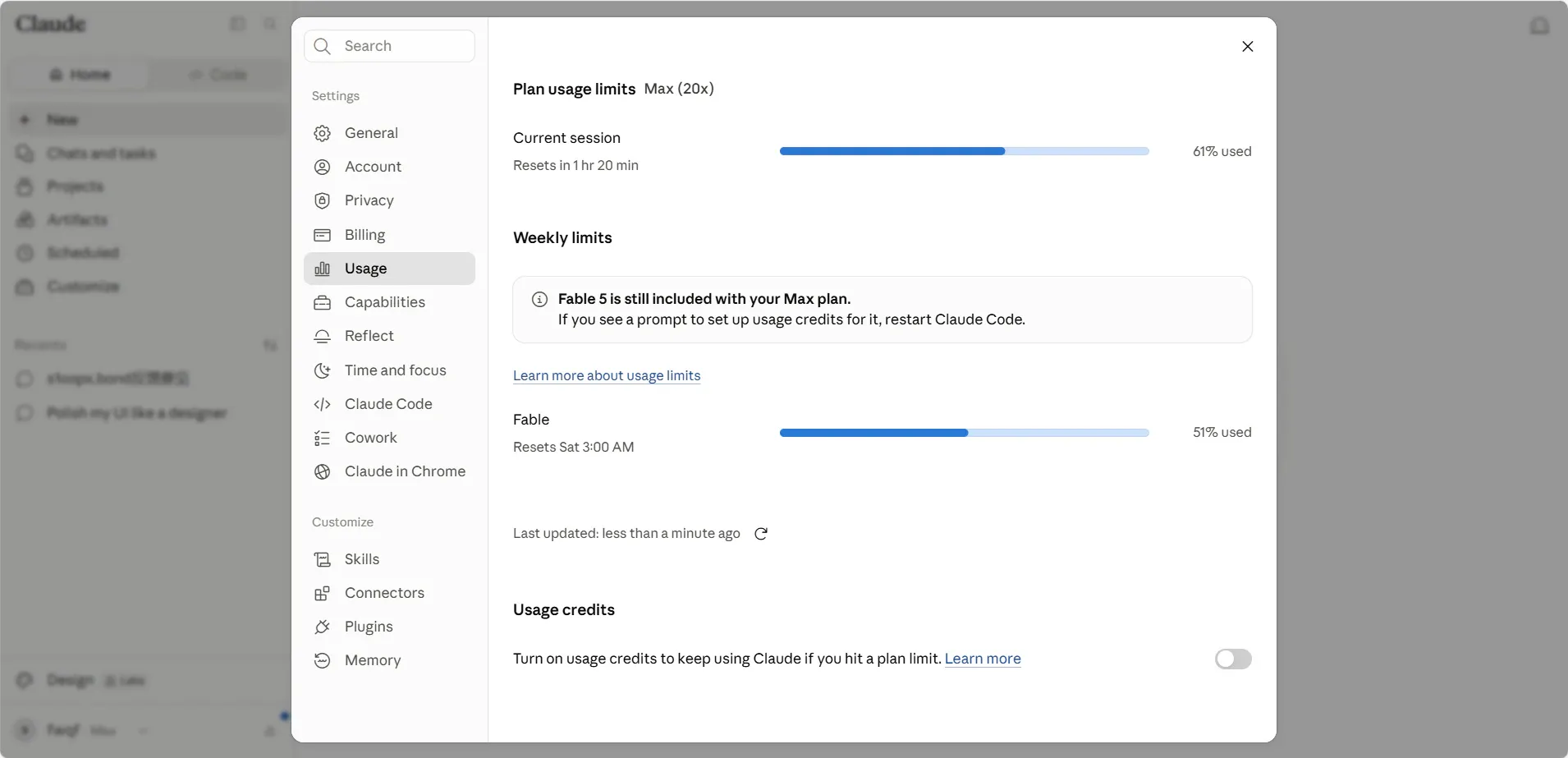Click the Current session usage progress bar
Image resolution: width=1568 pixels, height=758 pixels.
click(965, 151)
